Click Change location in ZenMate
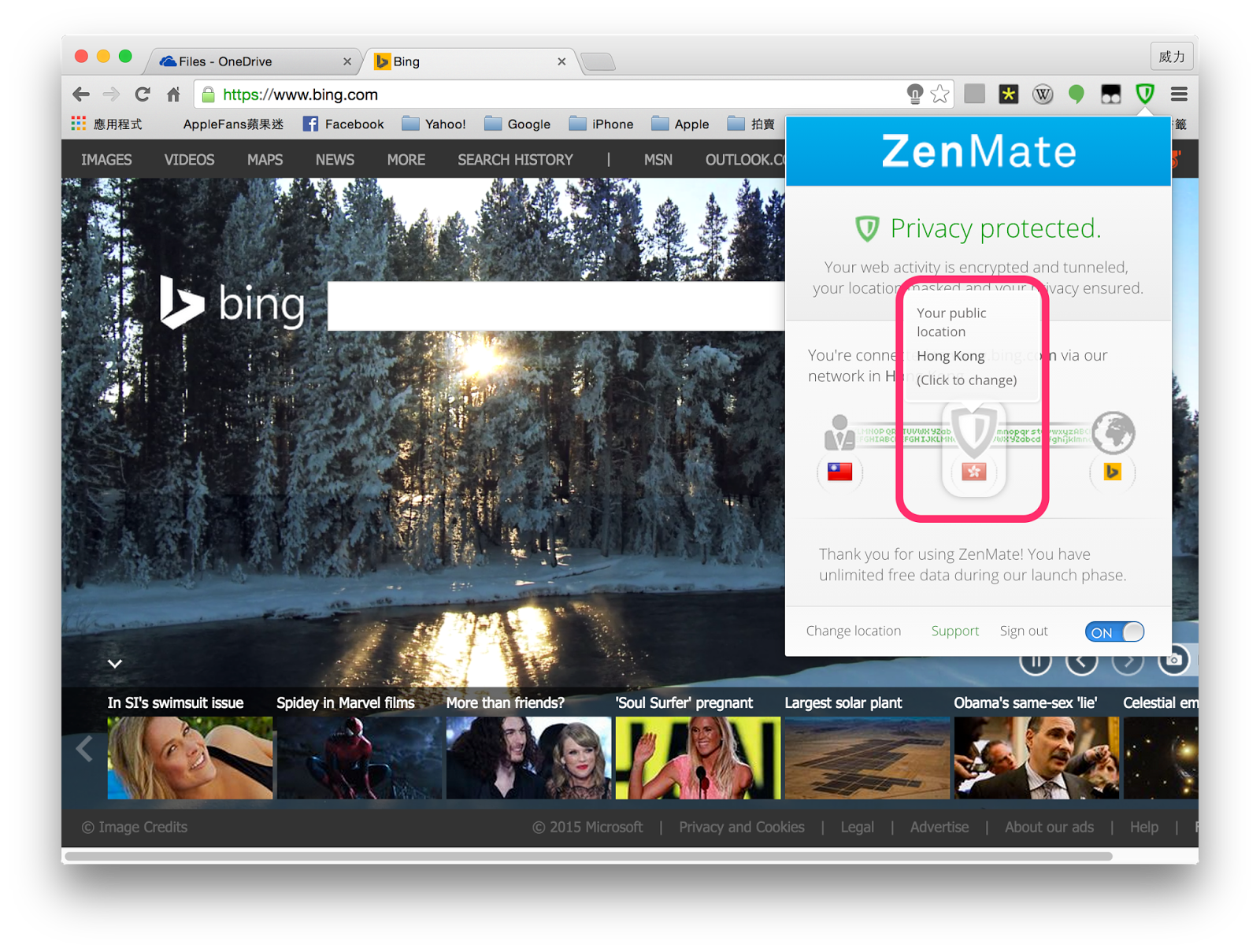The width and height of the screenshot is (1260, 952). click(853, 631)
